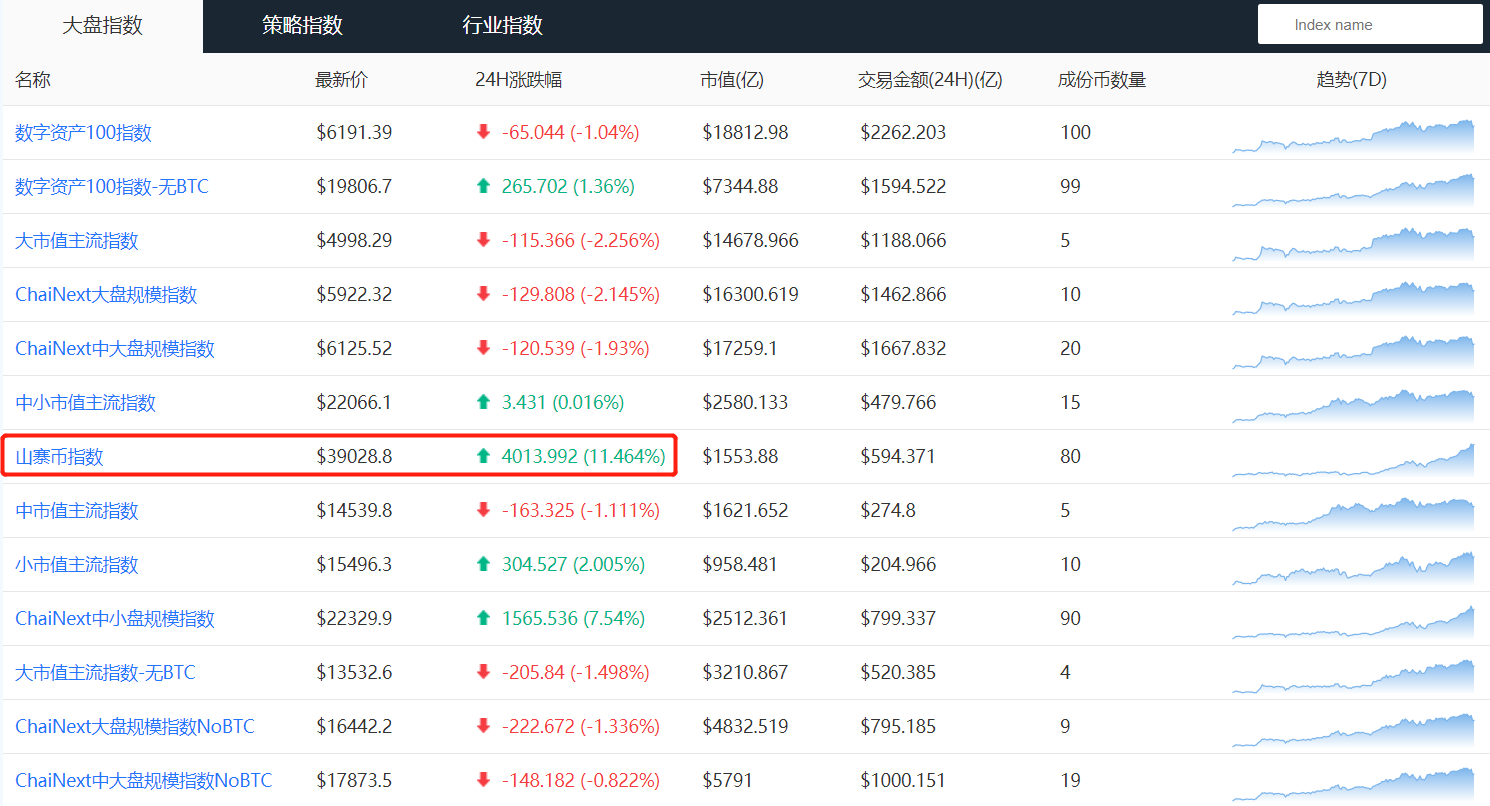Click the 最新价 column header
The image size is (1490, 806).
coord(342,80)
